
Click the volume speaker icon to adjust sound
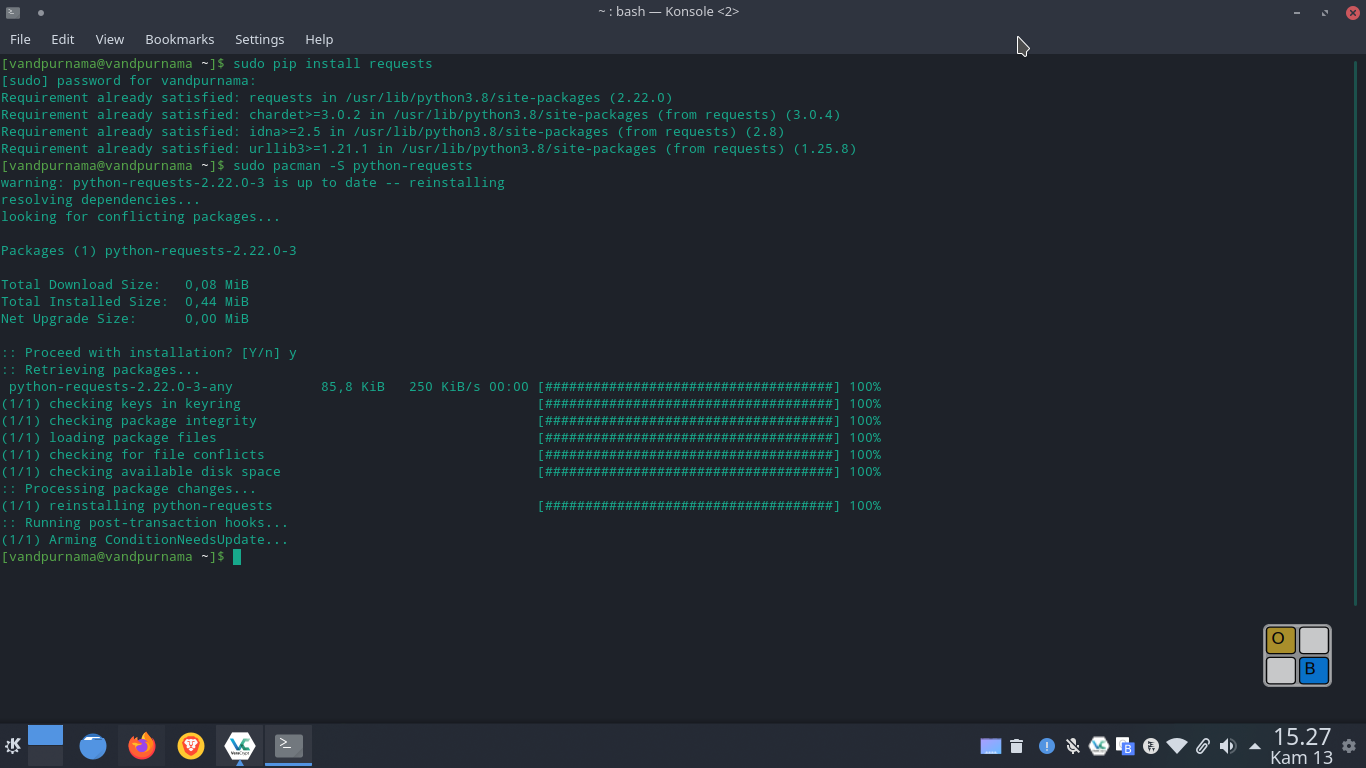(x=1228, y=745)
